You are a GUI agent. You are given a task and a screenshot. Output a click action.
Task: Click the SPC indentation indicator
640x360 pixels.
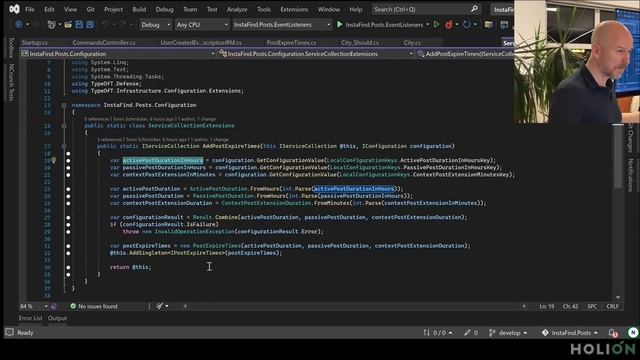click(592, 306)
